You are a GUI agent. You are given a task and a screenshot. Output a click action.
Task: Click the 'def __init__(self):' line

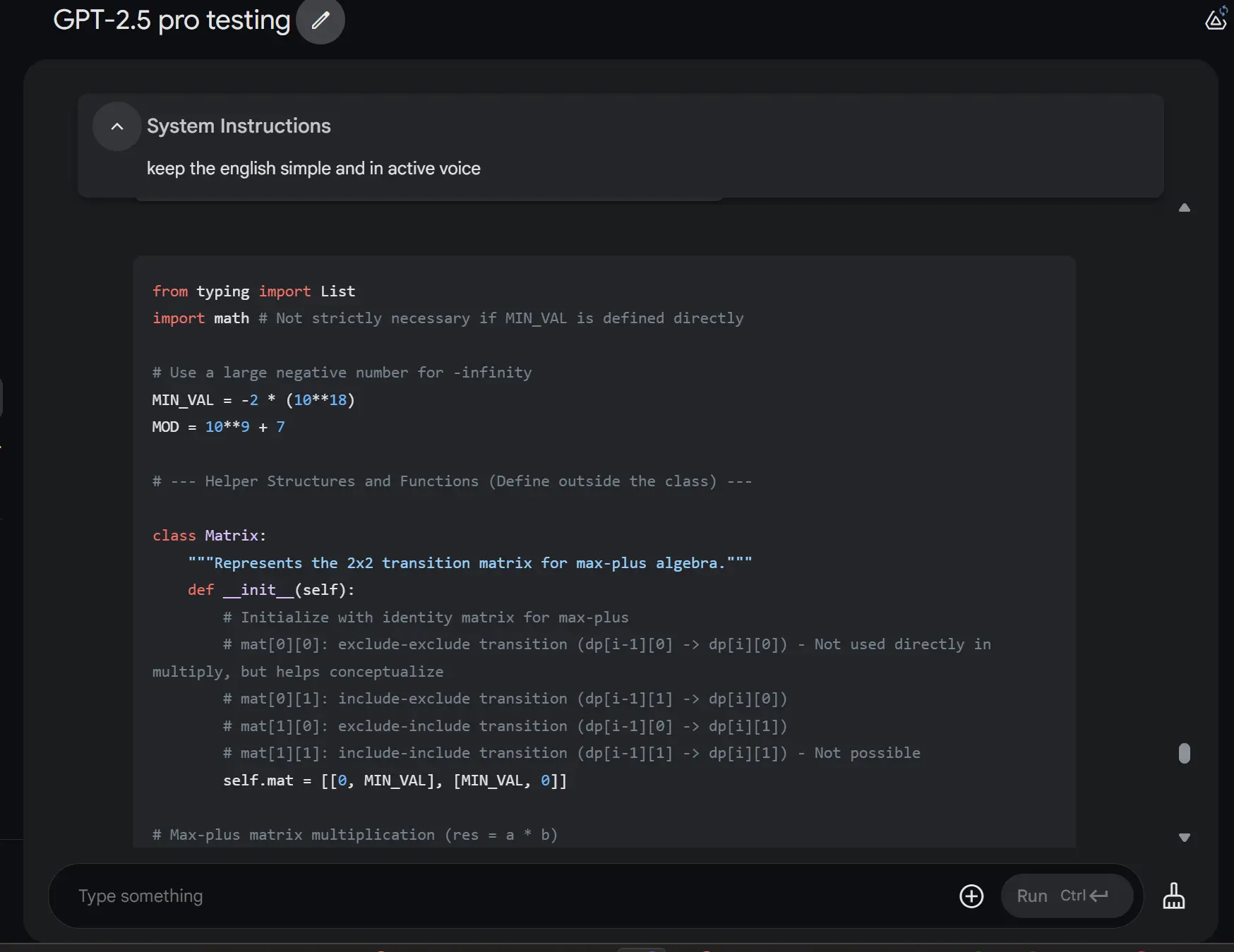click(271, 590)
